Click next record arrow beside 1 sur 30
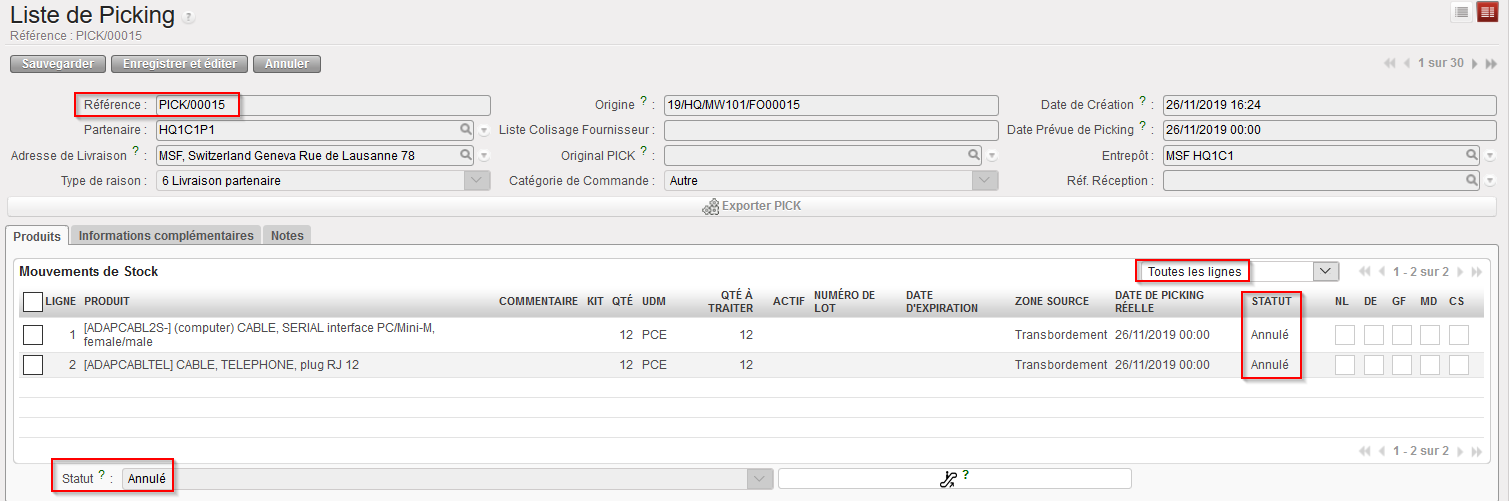 click(1474, 63)
